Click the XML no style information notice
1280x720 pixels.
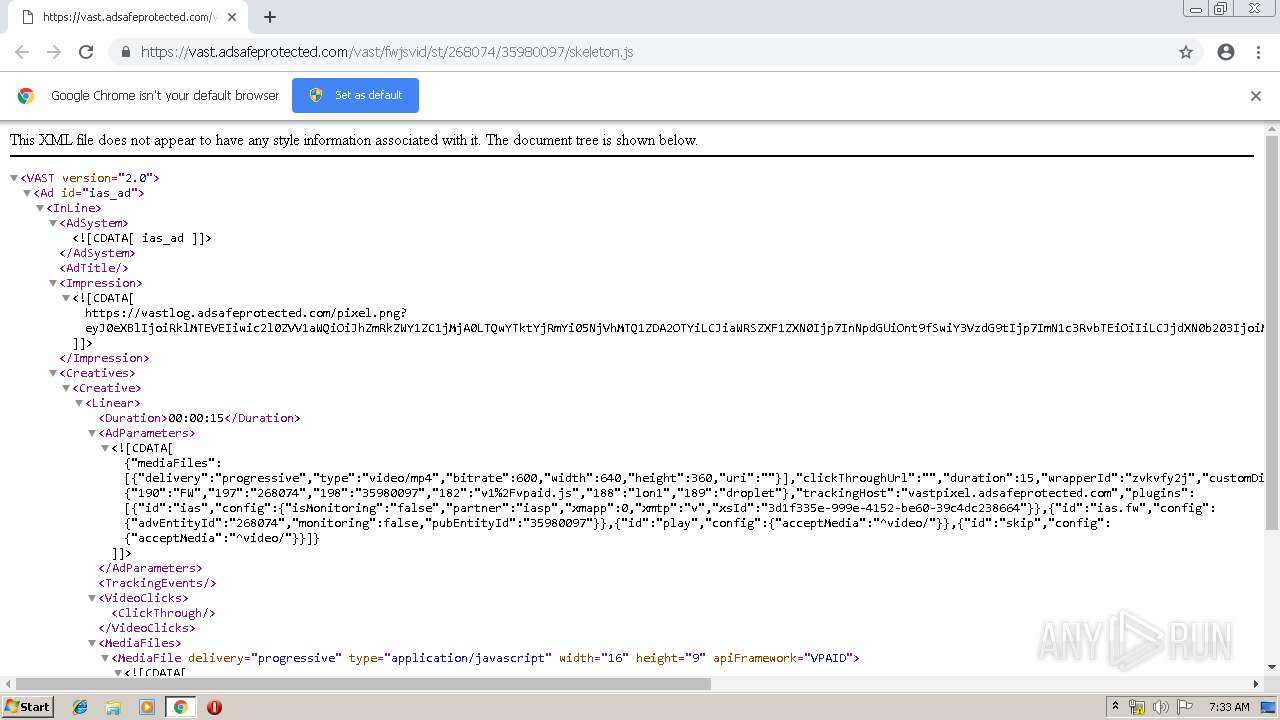pos(354,140)
